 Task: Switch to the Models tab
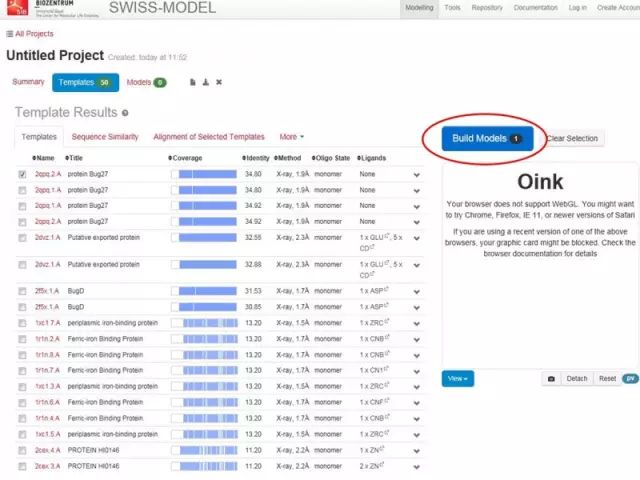(146, 82)
